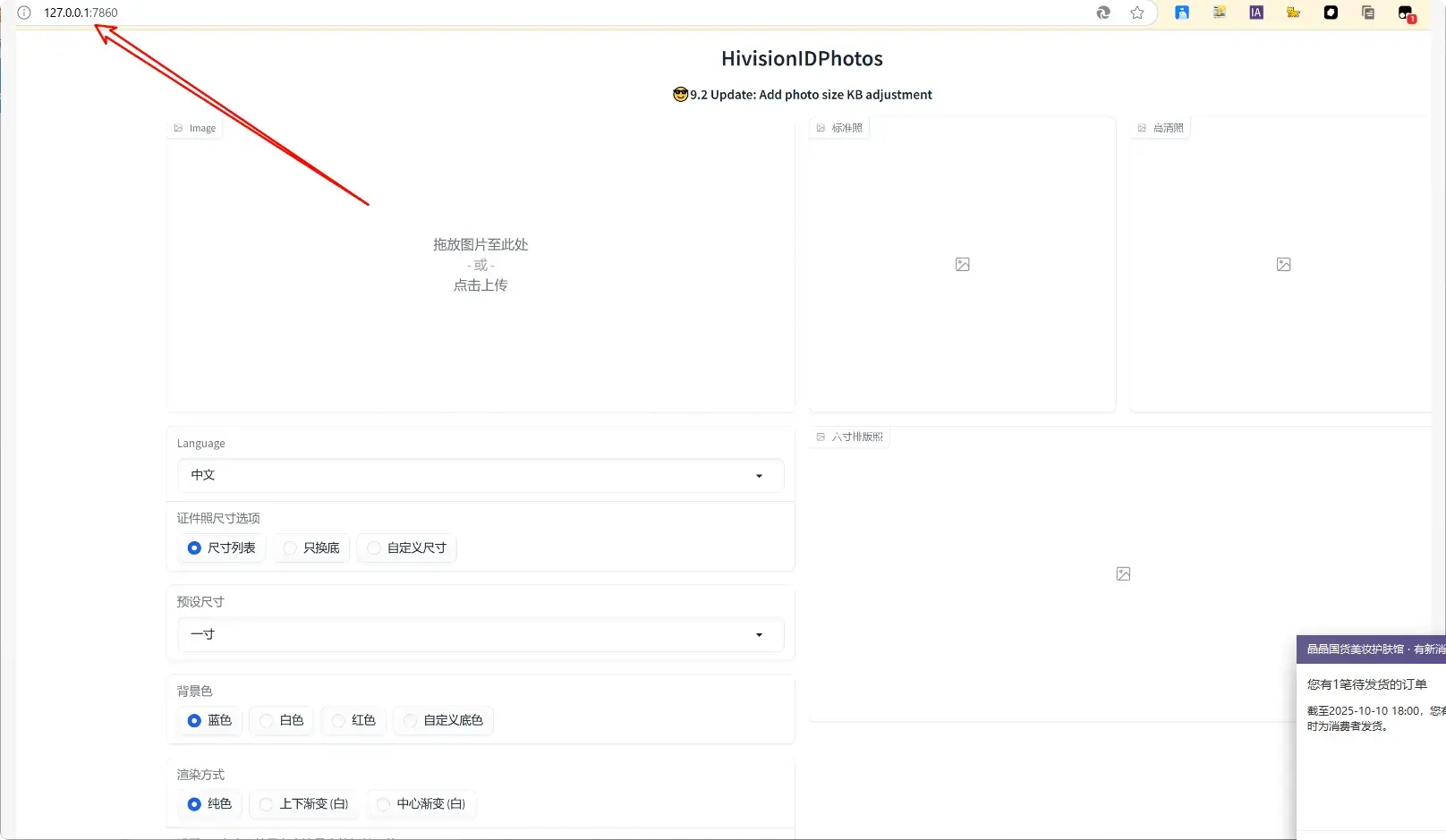Choose 白色 as the background color
Image resolution: width=1446 pixels, height=840 pixels.
click(267, 721)
